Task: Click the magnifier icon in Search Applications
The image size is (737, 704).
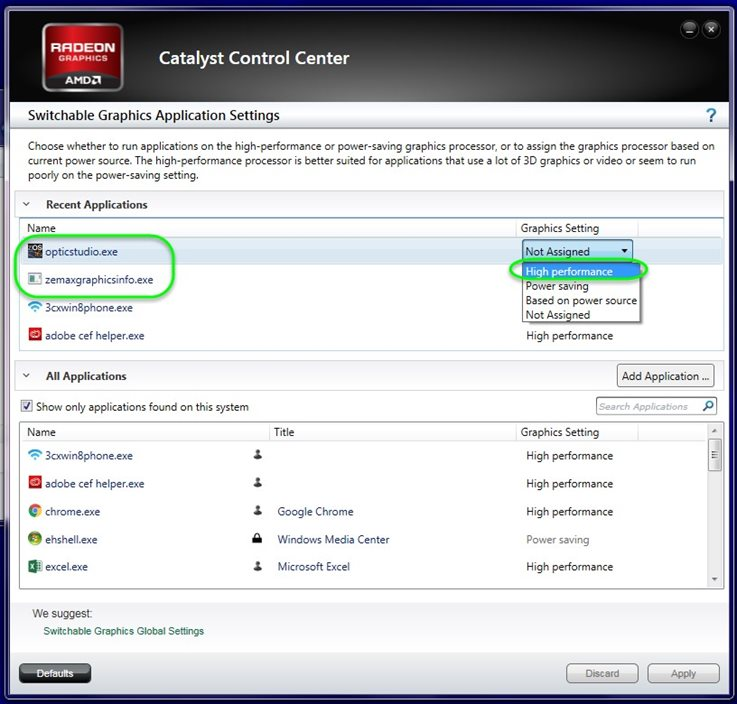Action: [x=708, y=406]
